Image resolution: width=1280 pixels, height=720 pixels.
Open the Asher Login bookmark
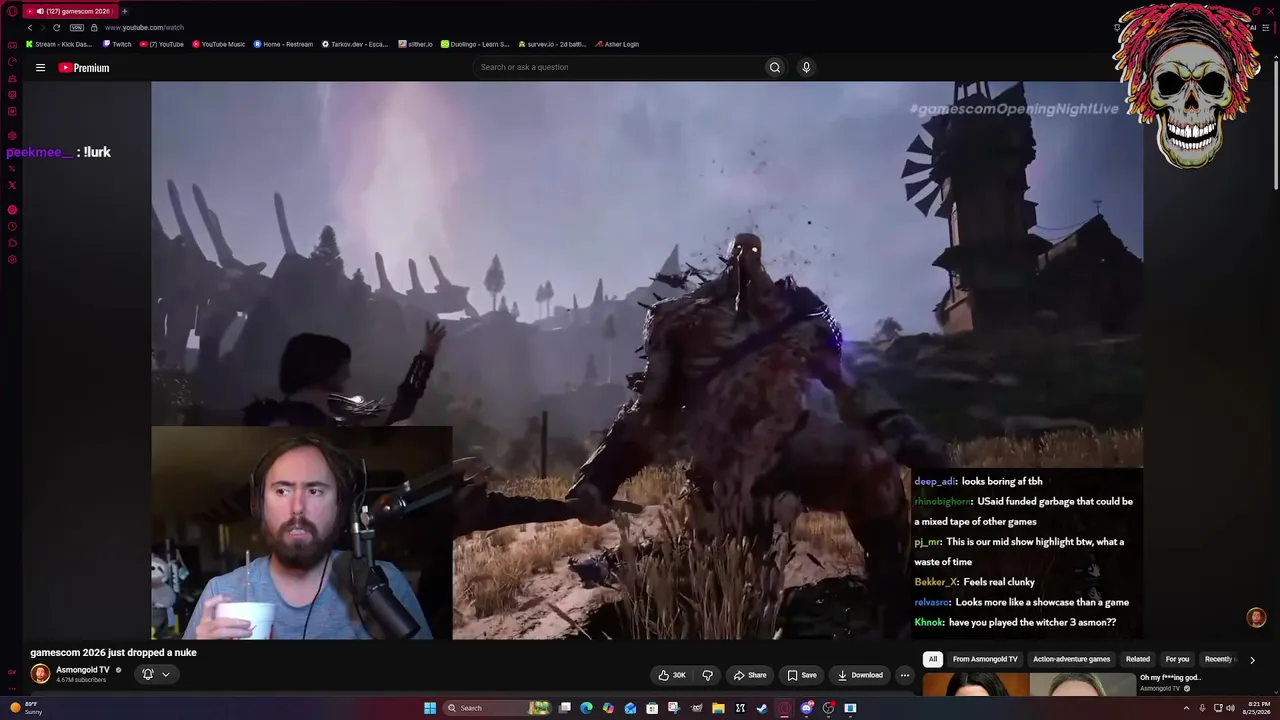click(617, 44)
